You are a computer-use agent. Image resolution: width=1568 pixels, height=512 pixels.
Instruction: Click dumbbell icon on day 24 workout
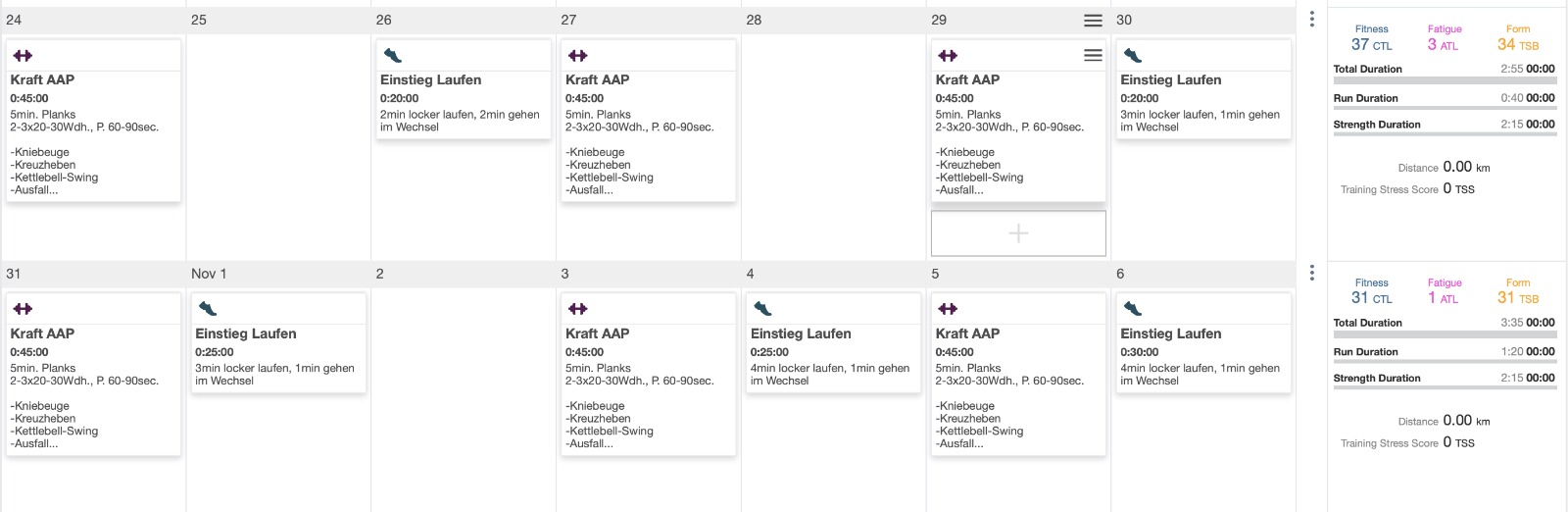23,56
